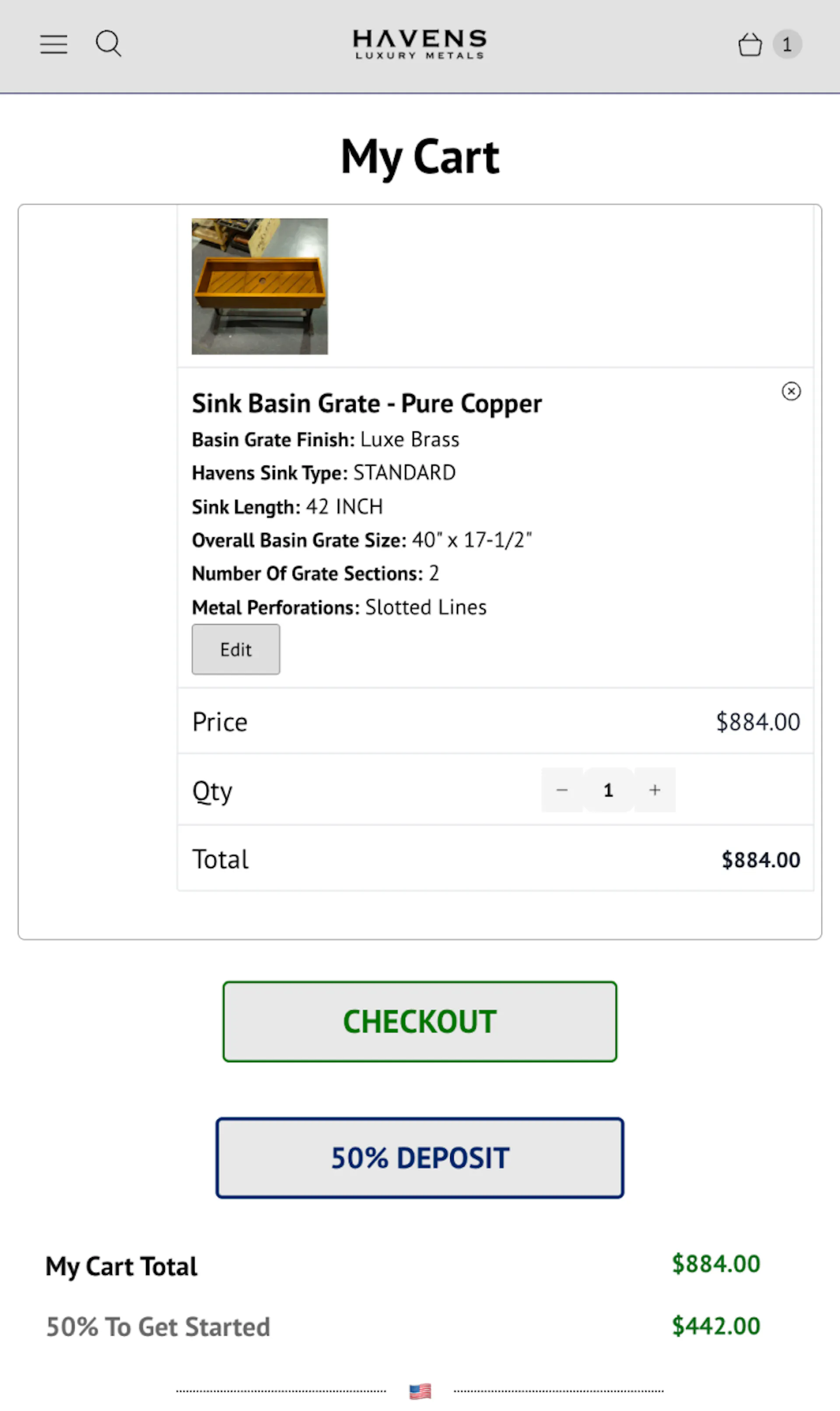
Task: Select the 50% DEPOSIT option
Action: tap(420, 1157)
